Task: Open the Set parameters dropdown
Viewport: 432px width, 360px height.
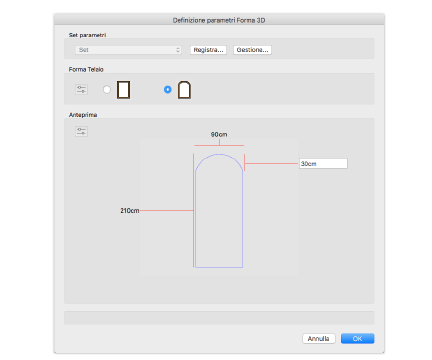Action: pyautogui.click(x=128, y=50)
